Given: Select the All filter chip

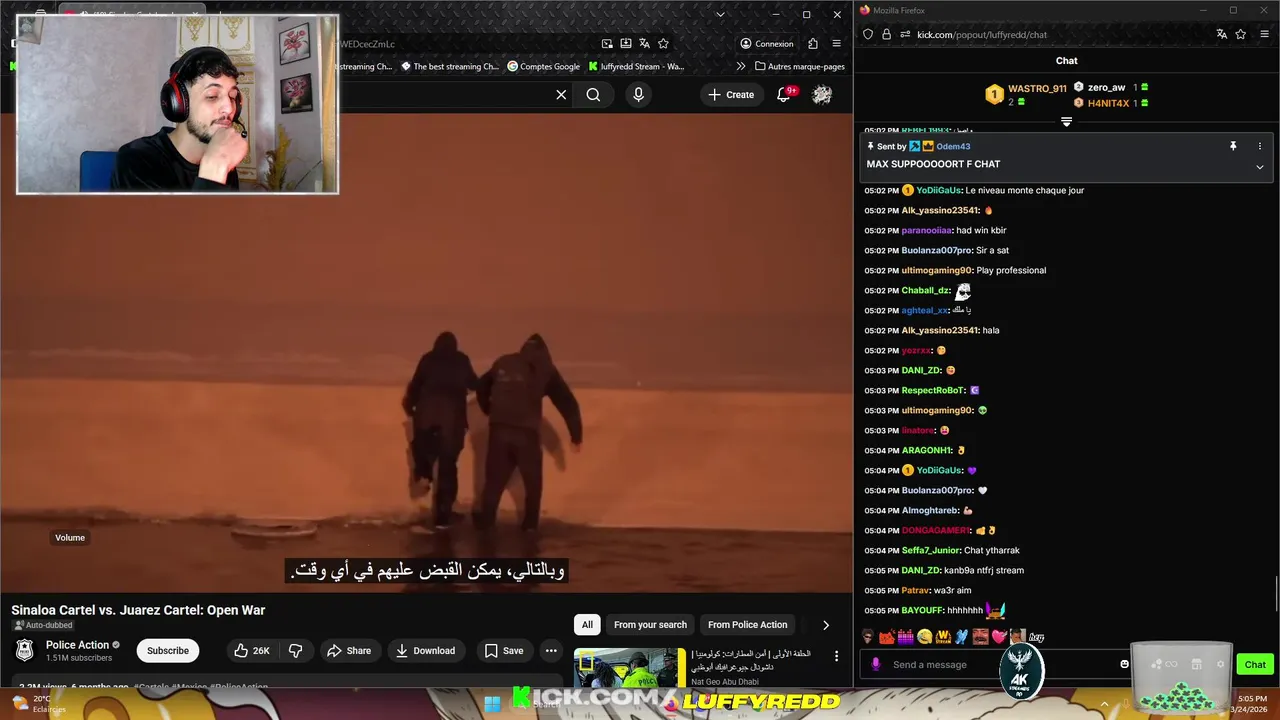Looking at the screenshot, I should 587,625.
